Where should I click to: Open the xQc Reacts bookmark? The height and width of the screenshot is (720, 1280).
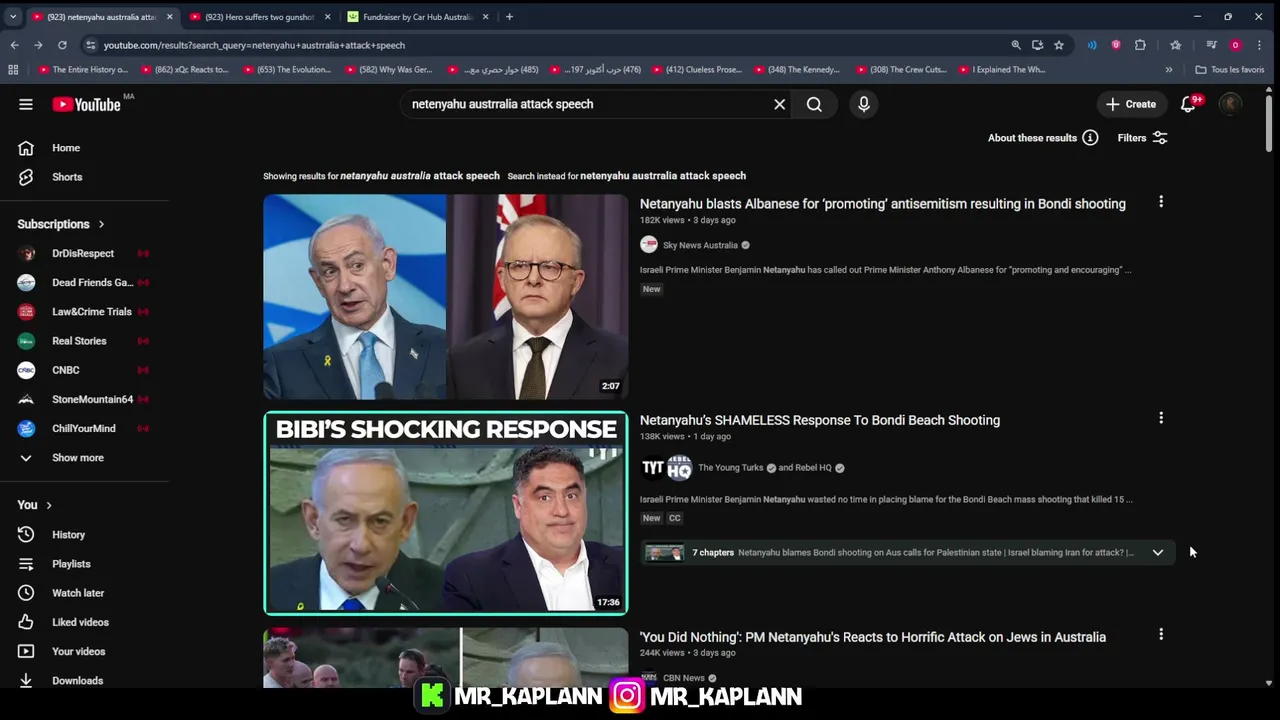185,70
